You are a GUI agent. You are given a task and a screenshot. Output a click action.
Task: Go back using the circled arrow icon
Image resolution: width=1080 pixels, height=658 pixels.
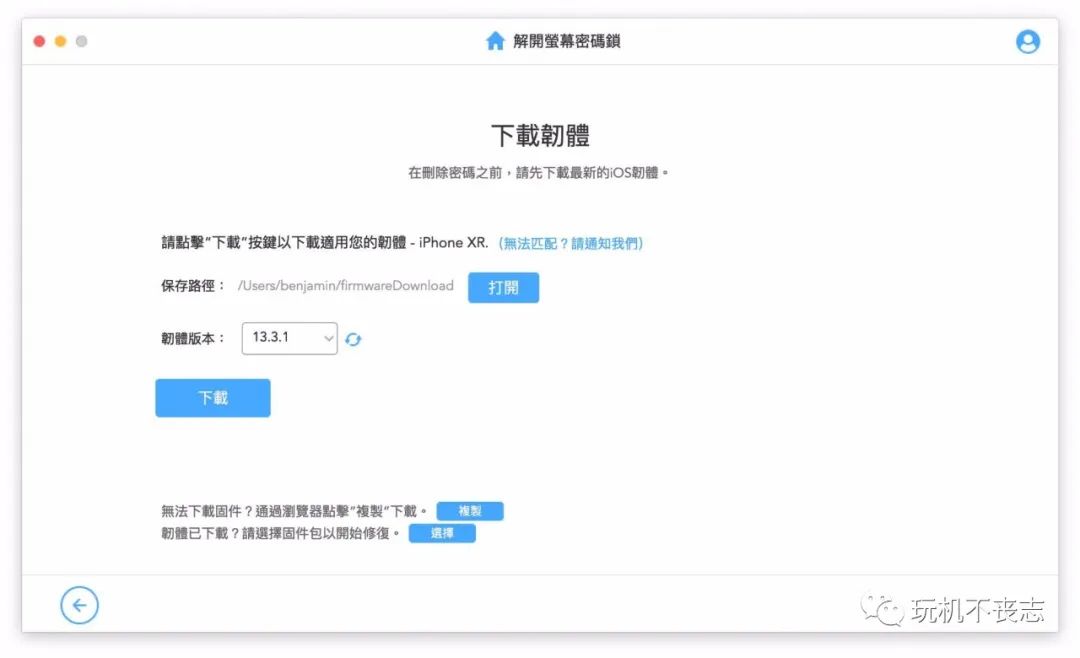click(x=79, y=605)
